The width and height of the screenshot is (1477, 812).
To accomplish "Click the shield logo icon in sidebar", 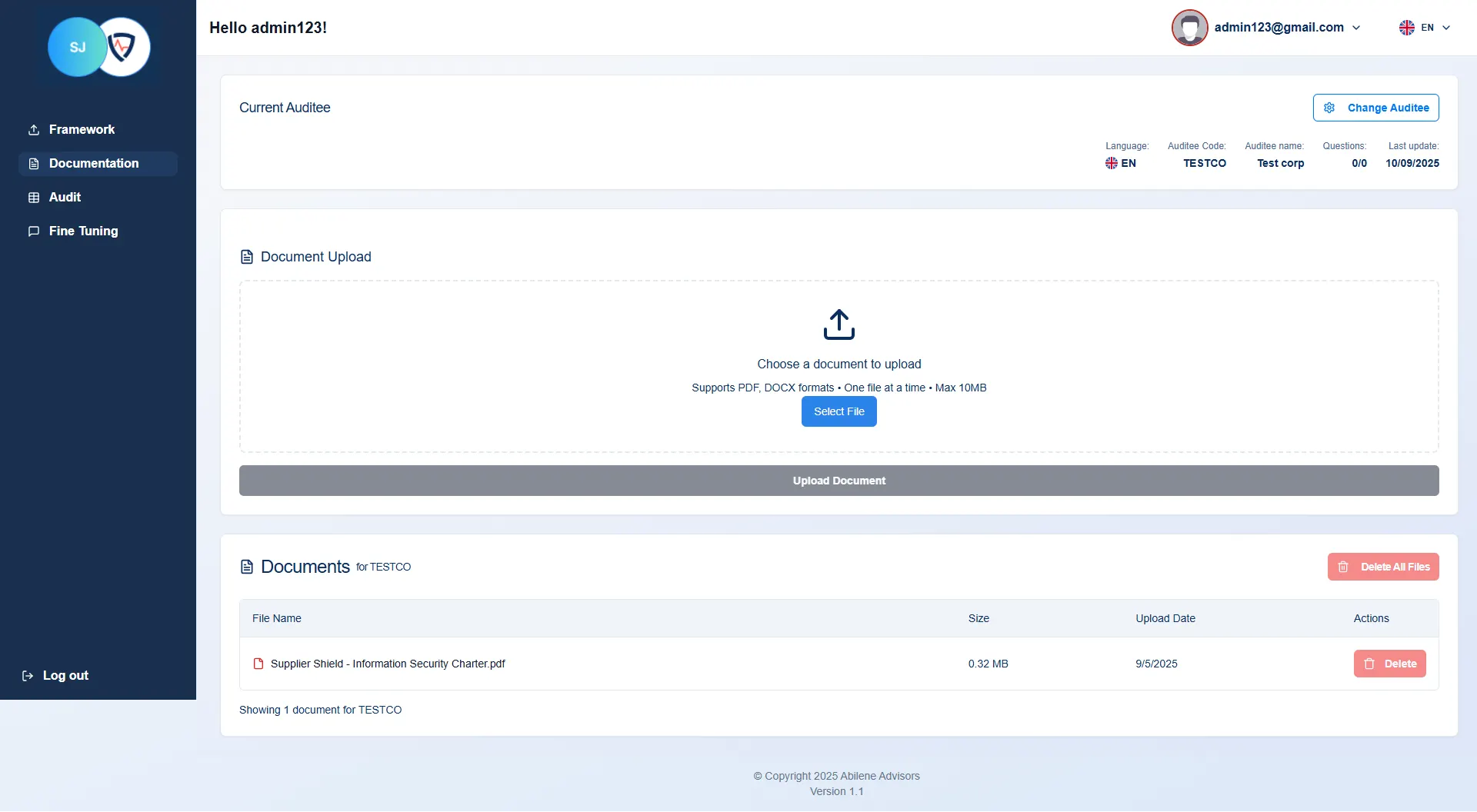I will [x=123, y=47].
